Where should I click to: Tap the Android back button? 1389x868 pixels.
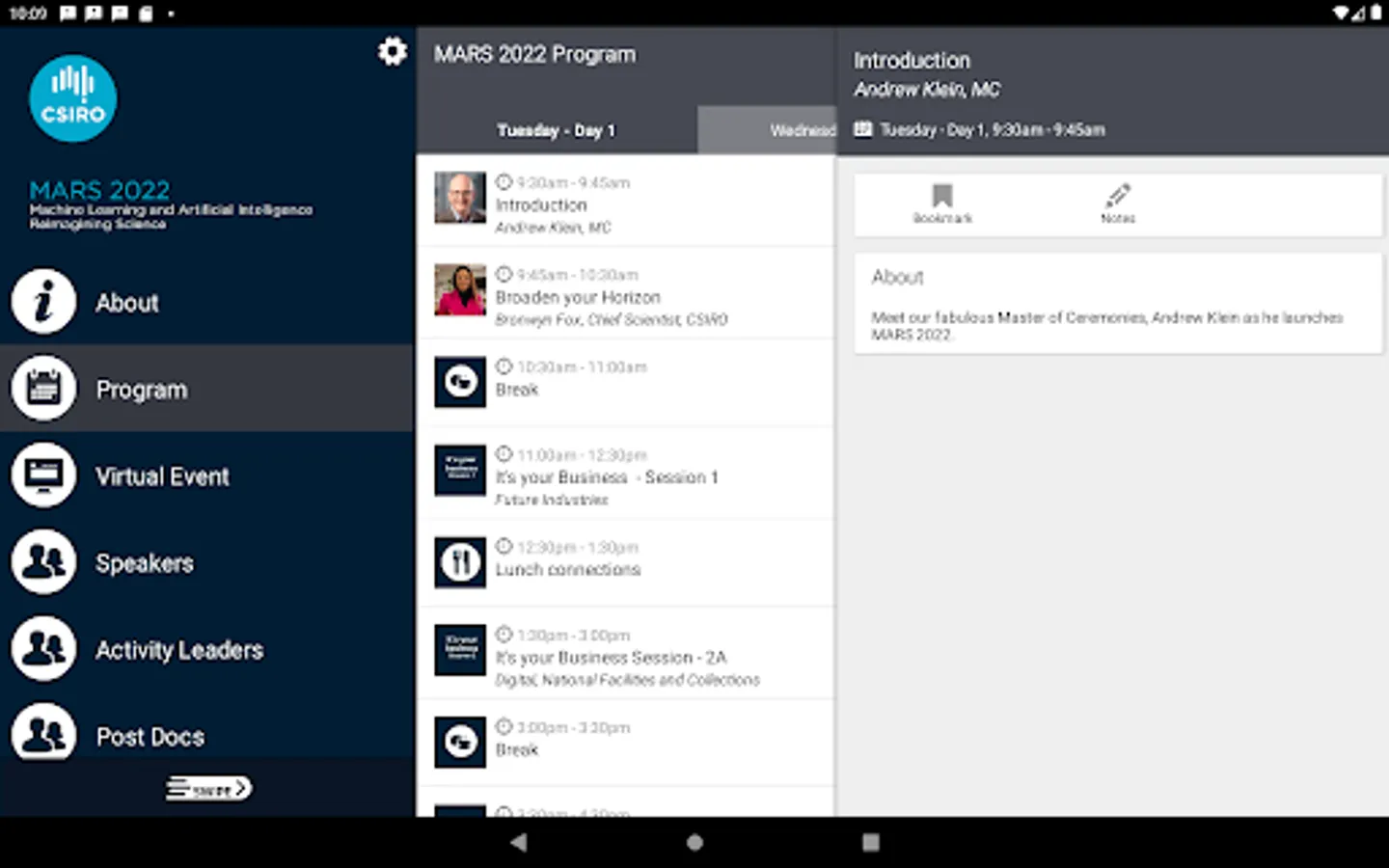tap(519, 842)
